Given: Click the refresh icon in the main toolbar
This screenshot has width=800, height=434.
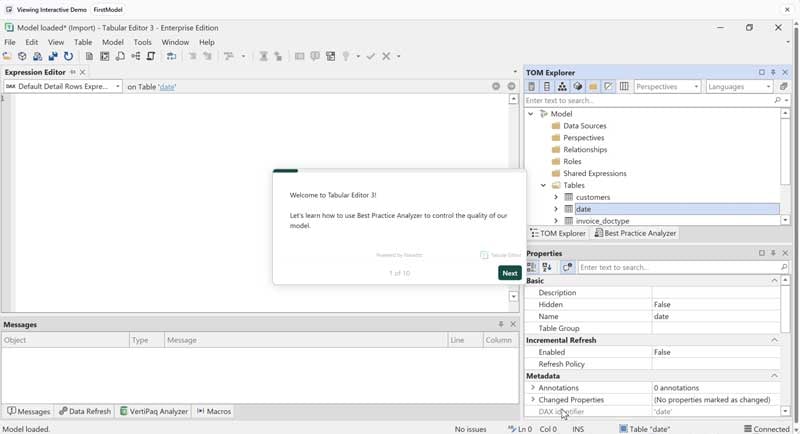Looking at the screenshot, I should coord(69,57).
